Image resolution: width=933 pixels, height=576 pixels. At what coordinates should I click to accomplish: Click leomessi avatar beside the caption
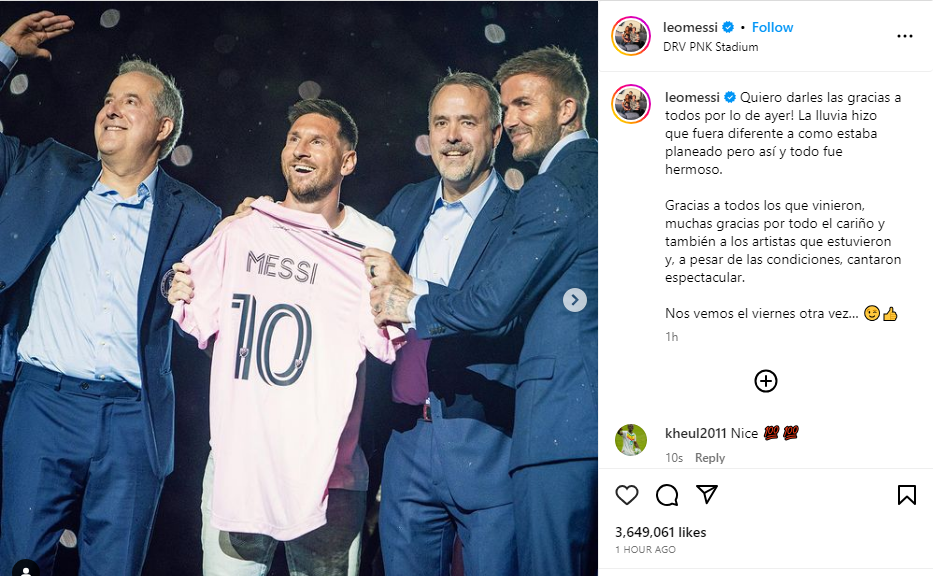632,104
